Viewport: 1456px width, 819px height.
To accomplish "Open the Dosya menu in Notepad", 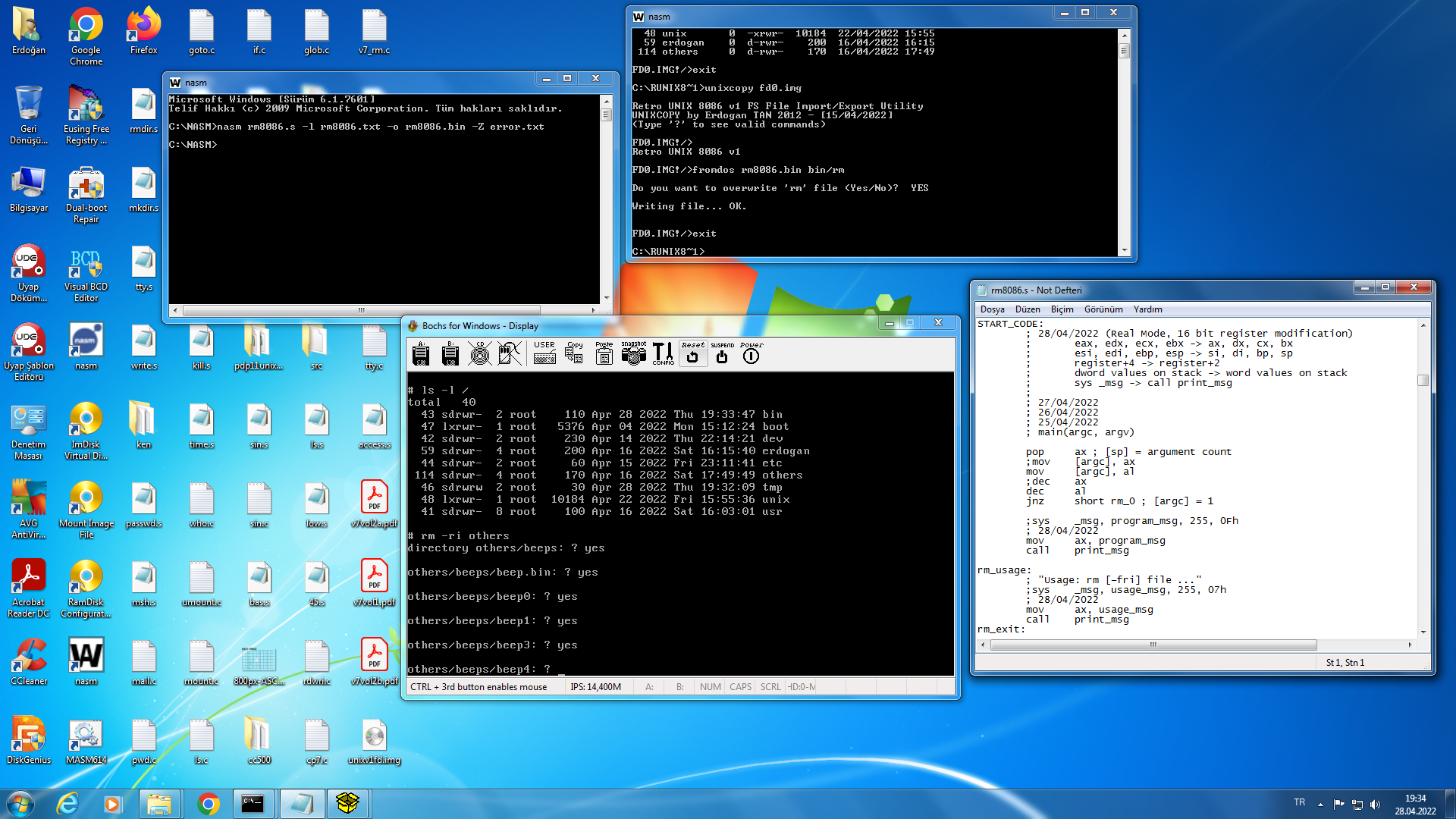I will (992, 309).
